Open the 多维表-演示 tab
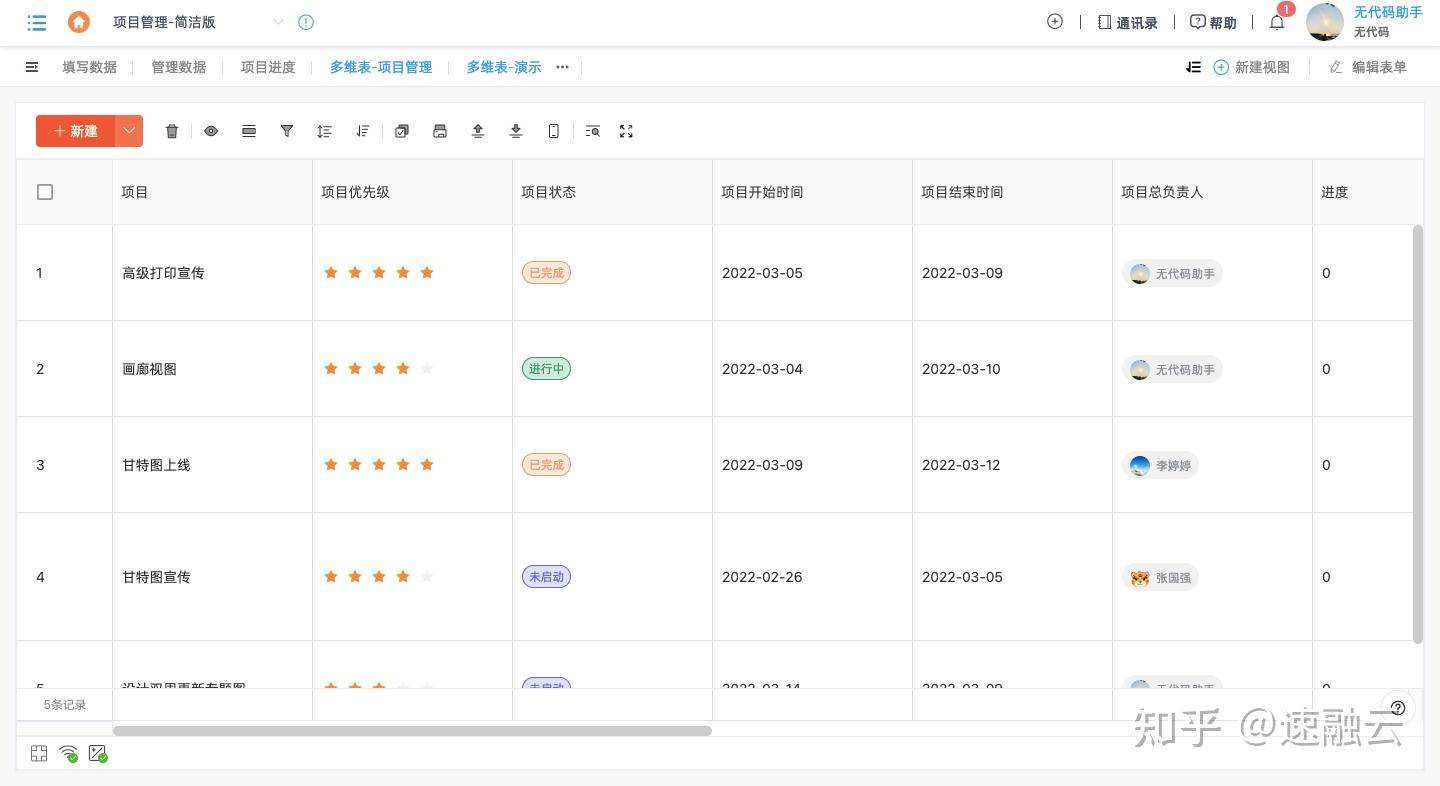 [504, 67]
